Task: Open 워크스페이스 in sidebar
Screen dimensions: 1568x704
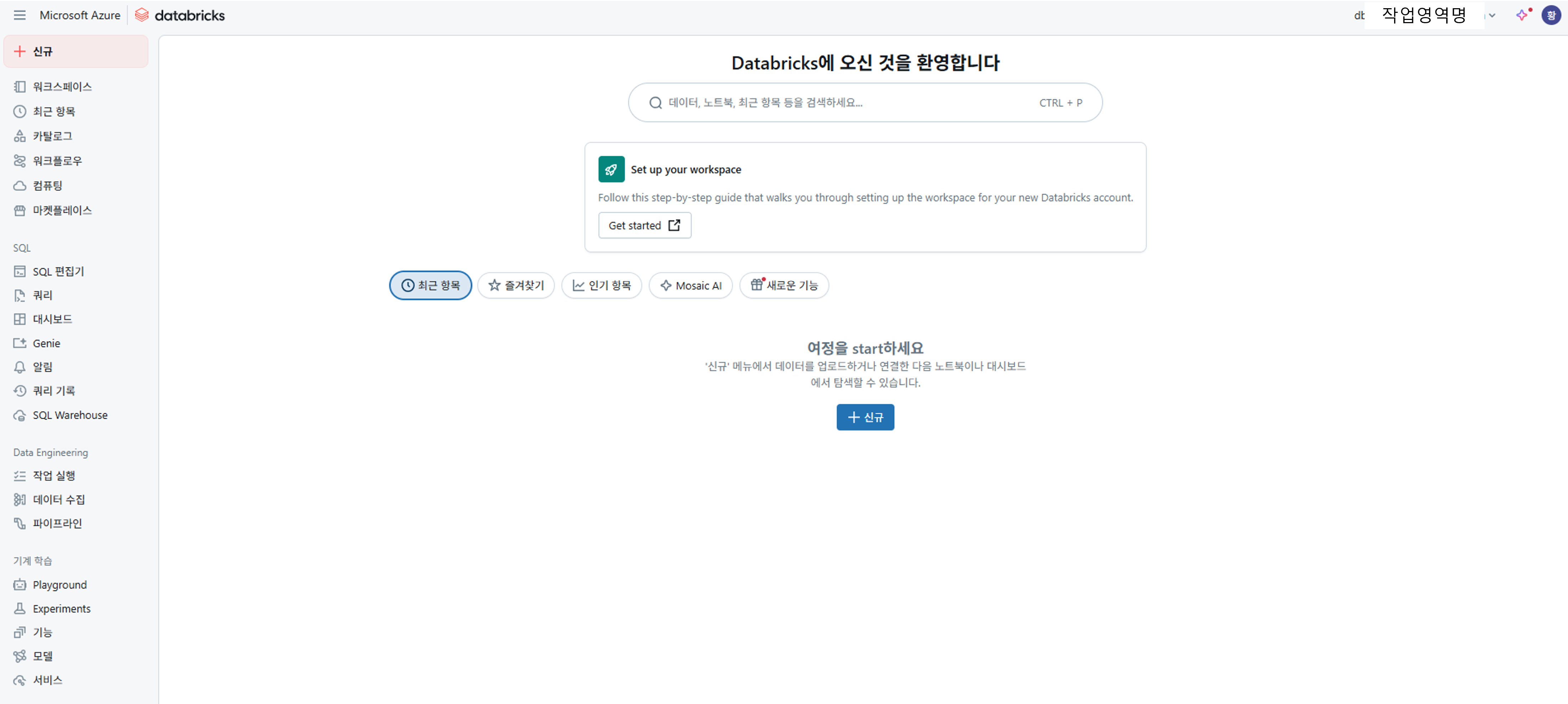Action: coord(76,87)
